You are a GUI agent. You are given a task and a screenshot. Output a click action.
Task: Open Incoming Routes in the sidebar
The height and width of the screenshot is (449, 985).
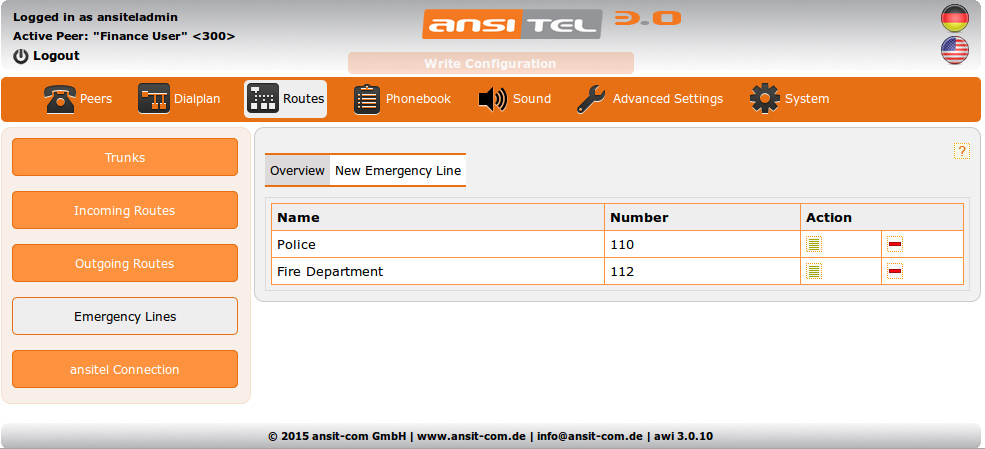click(x=125, y=210)
